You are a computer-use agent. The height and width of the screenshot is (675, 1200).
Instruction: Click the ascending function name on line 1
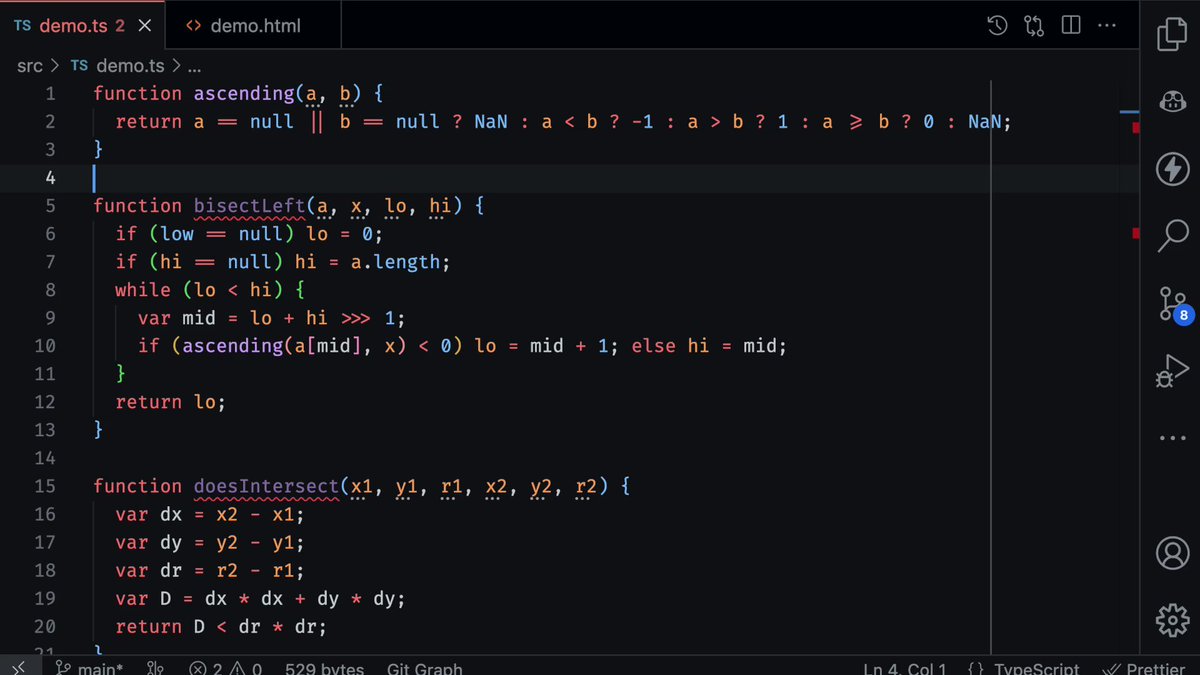[x=244, y=94]
